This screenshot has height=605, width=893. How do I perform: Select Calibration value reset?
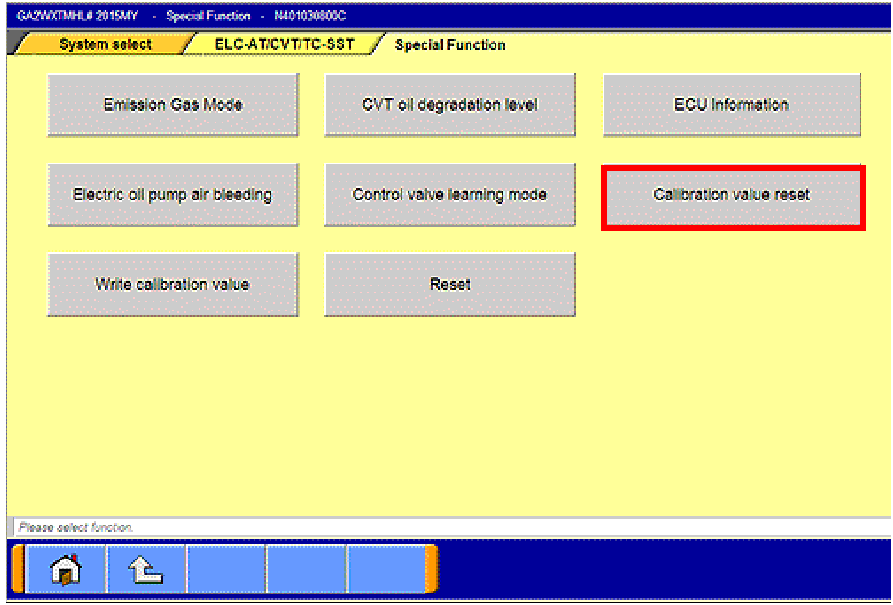pos(732,195)
